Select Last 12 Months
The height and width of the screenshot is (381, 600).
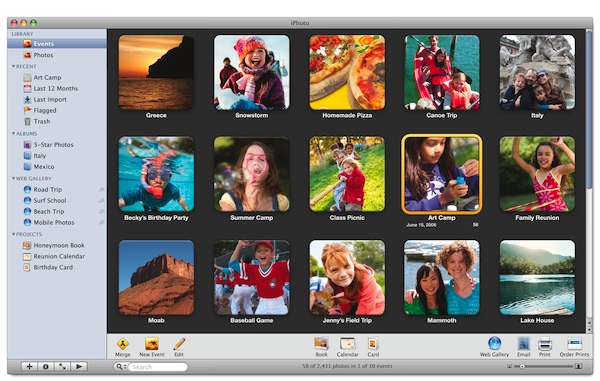[x=57, y=88]
